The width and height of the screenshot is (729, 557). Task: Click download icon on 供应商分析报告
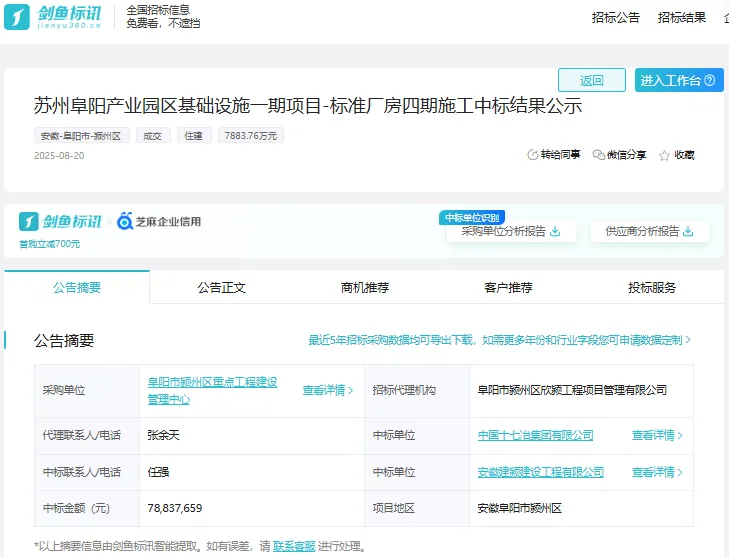pos(688,231)
